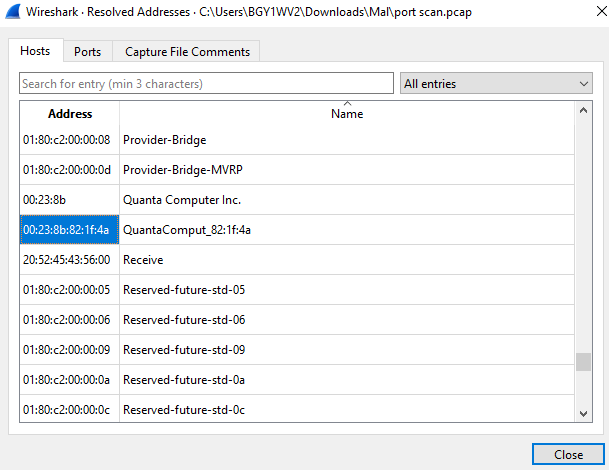Click the All entries dropdown chevron
This screenshot has width=609, height=470.
(583, 84)
